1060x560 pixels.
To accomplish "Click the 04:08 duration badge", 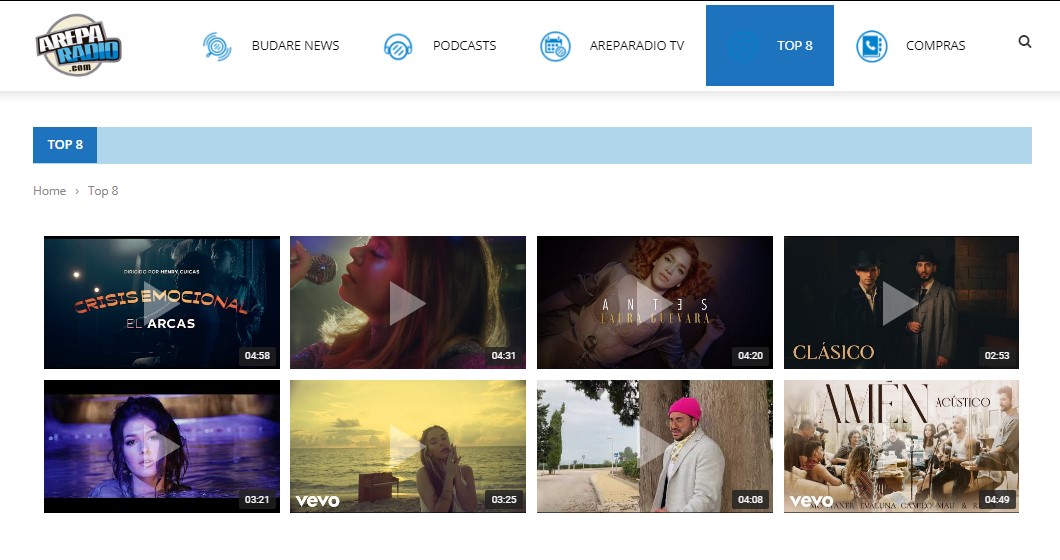I will pos(750,500).
